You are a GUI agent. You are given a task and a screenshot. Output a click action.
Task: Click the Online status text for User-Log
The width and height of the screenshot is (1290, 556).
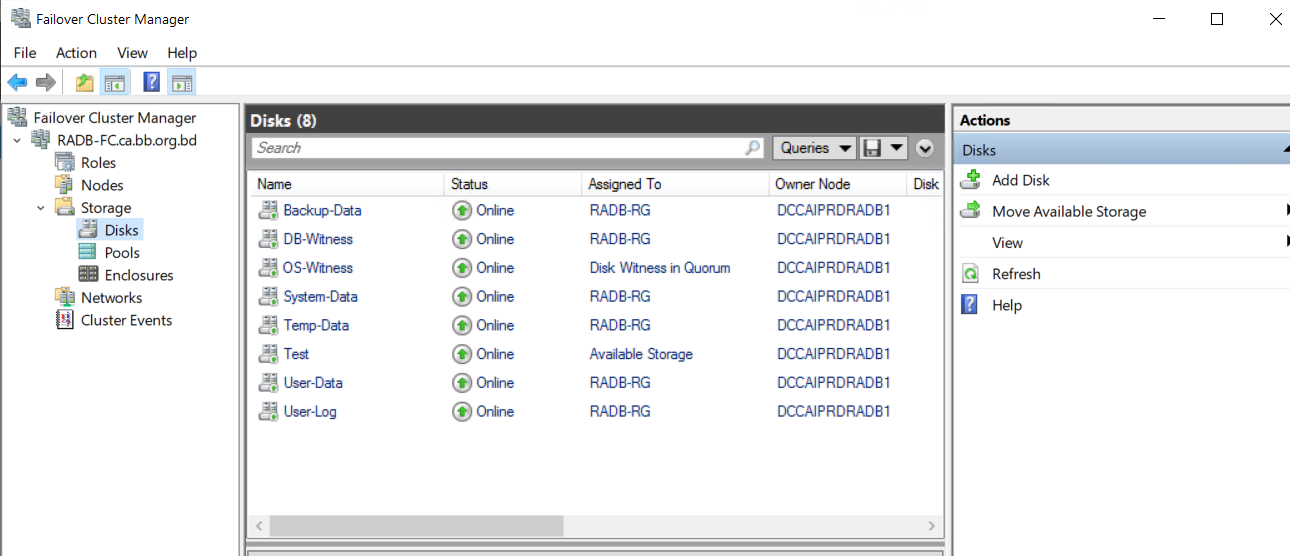point(495,411)
